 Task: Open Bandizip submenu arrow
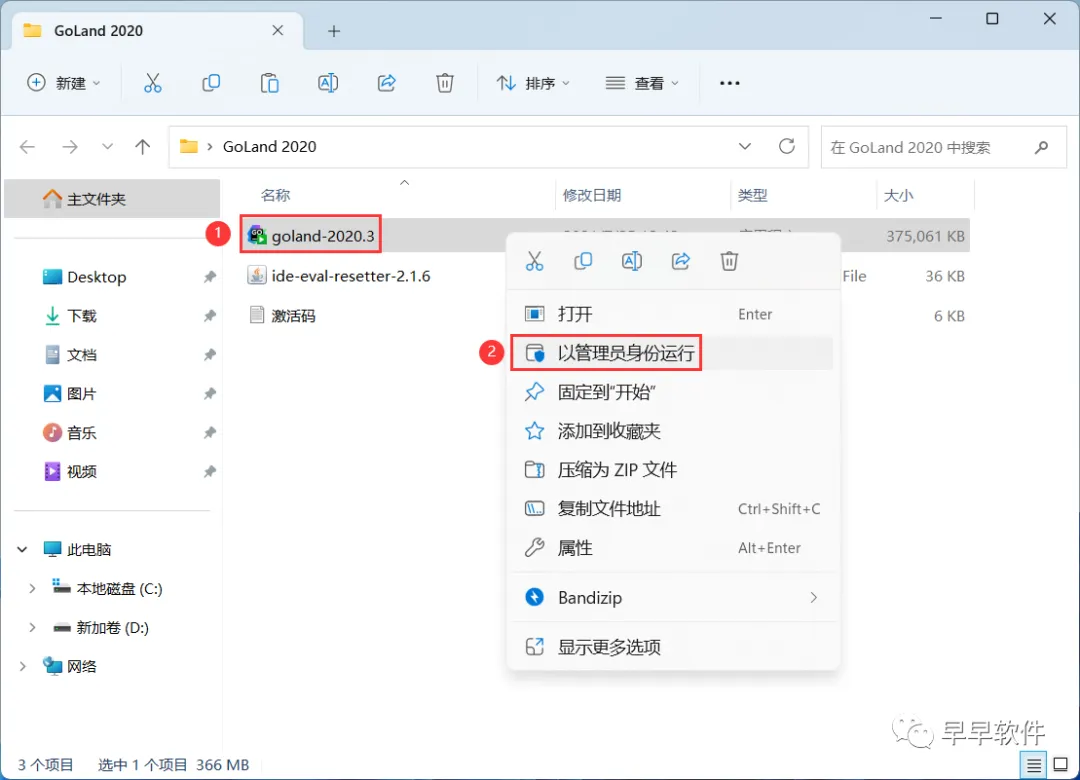click(813, 597)
